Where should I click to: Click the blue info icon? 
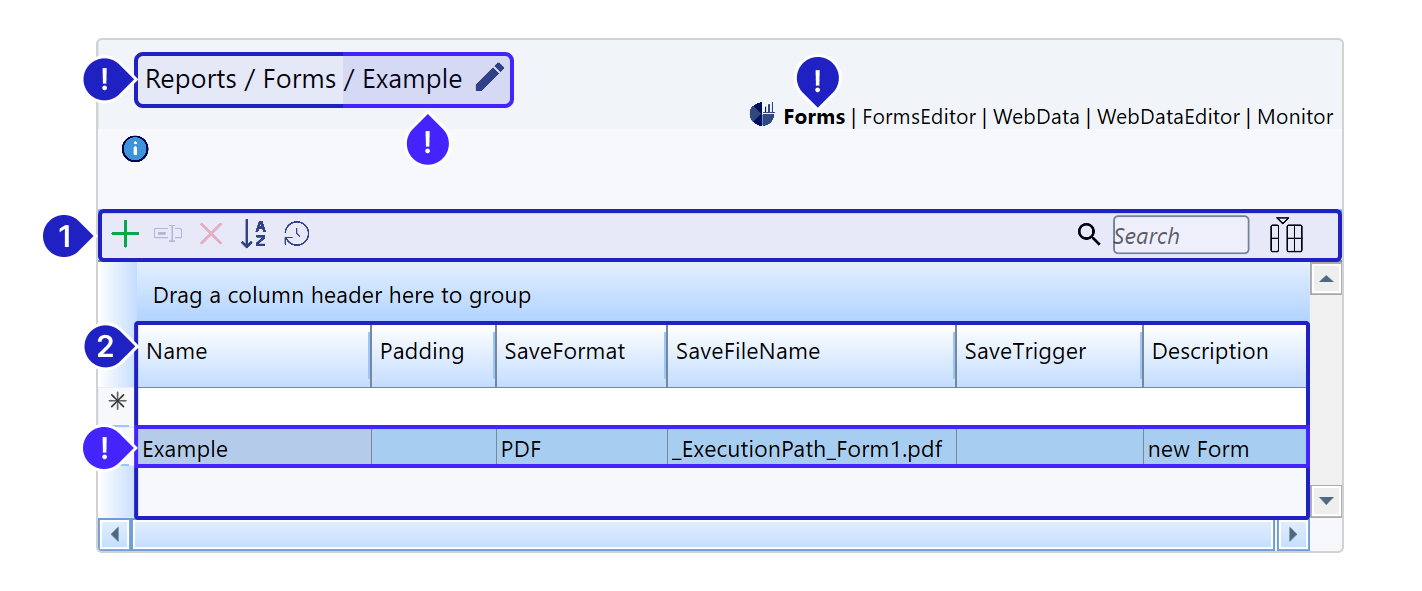135,150
